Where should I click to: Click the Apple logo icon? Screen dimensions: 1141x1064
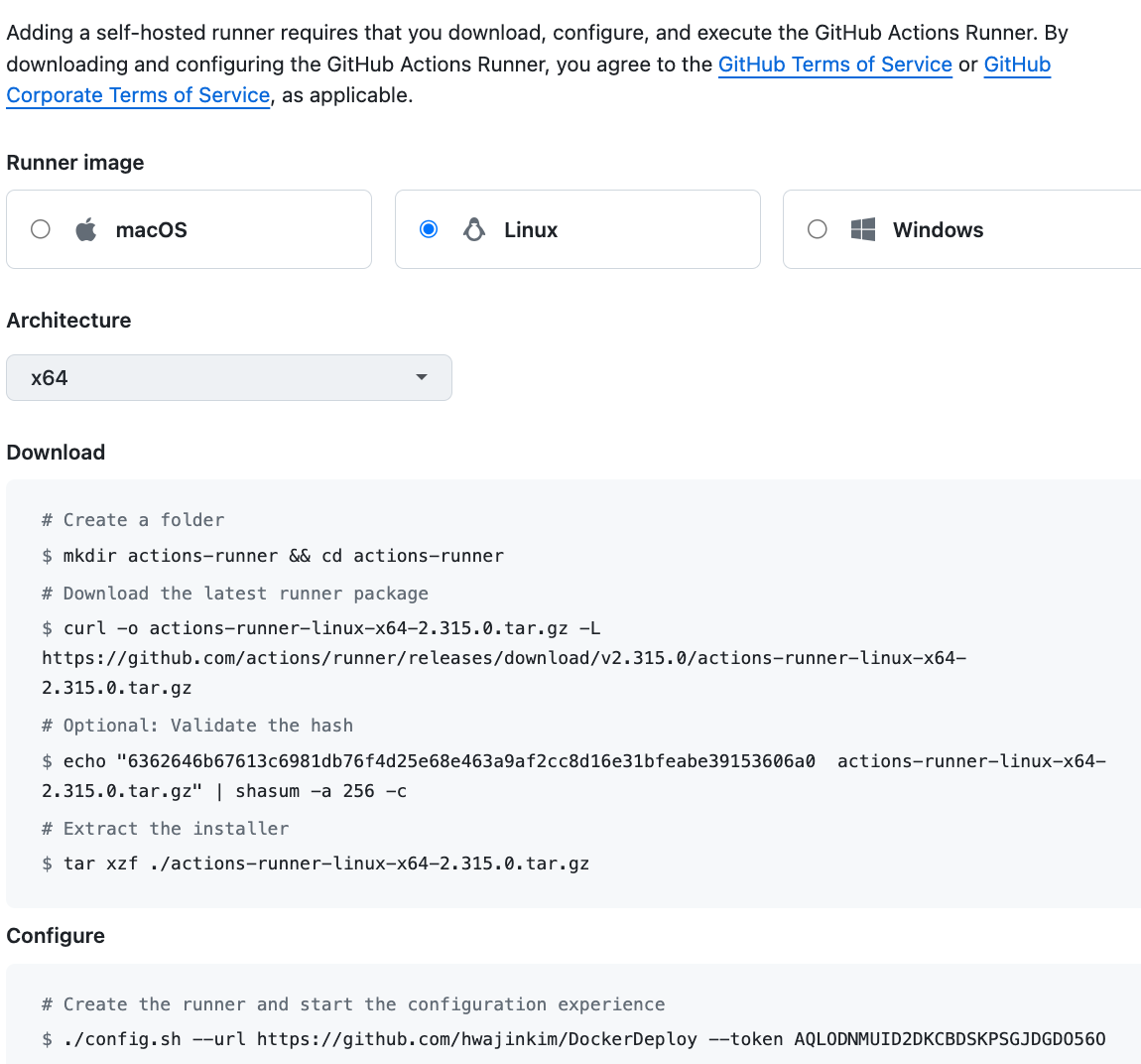[x=86, y=229]
